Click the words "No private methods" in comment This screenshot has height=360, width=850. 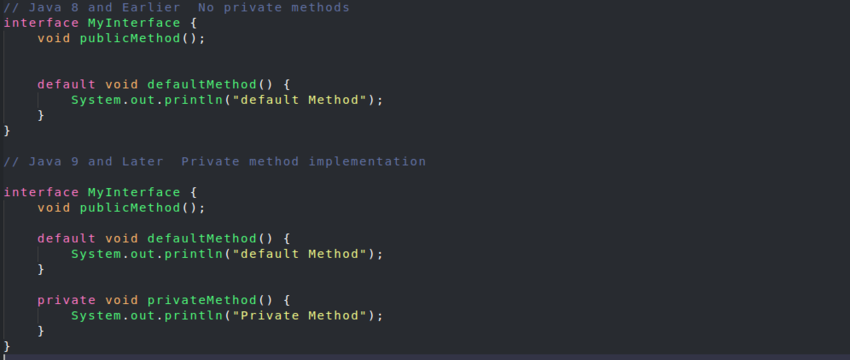click(x=274, y=8)
